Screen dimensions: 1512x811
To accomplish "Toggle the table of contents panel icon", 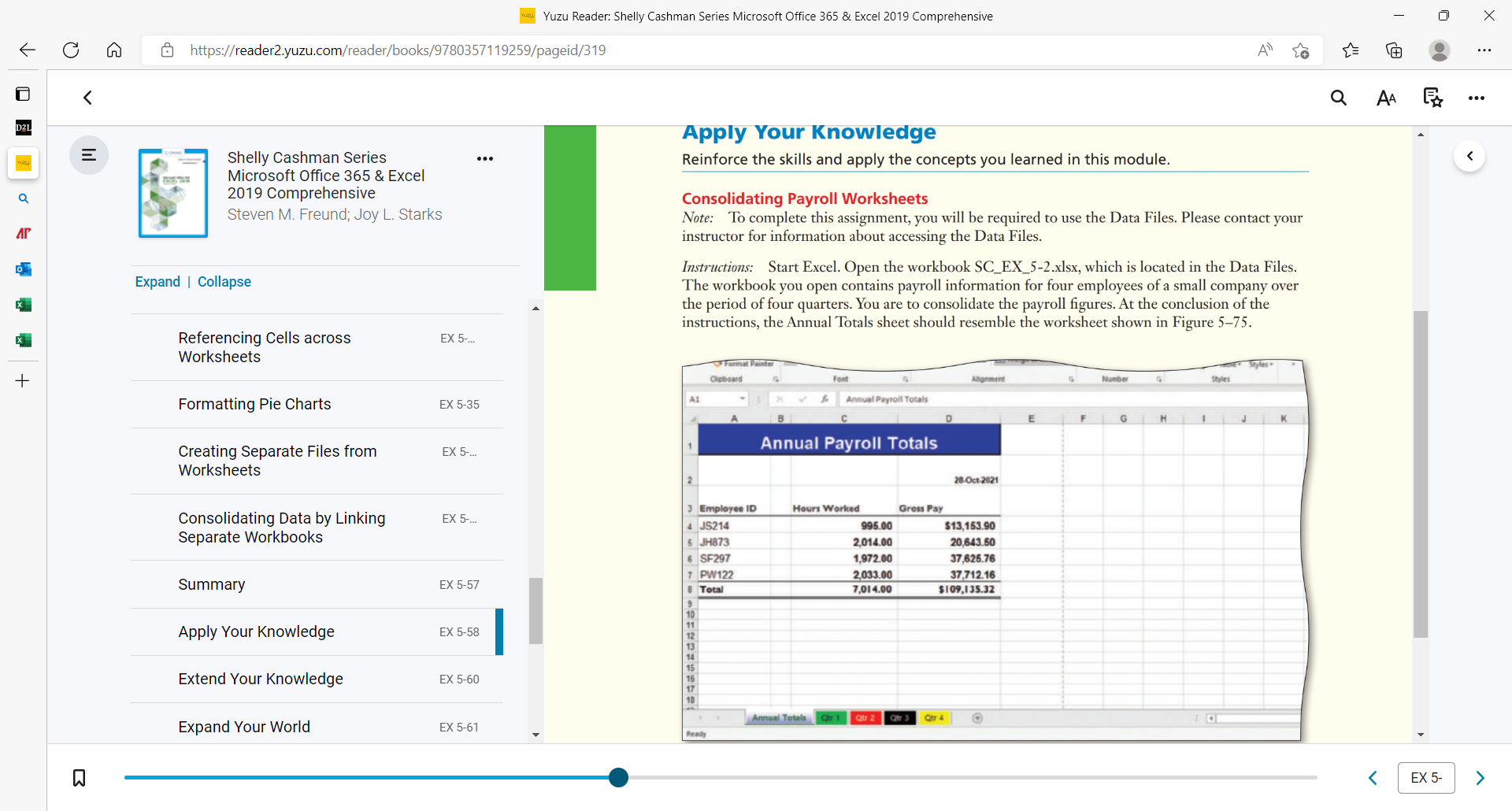I will point(89,155).
